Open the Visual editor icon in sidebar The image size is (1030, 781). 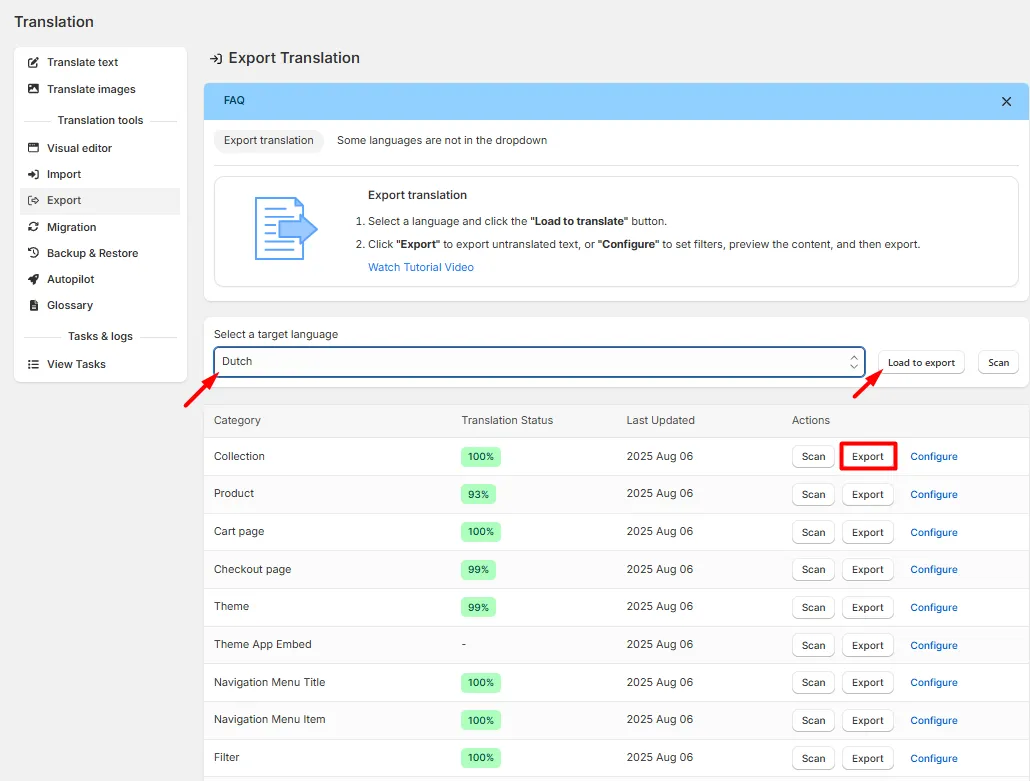[x=33, y=148]
